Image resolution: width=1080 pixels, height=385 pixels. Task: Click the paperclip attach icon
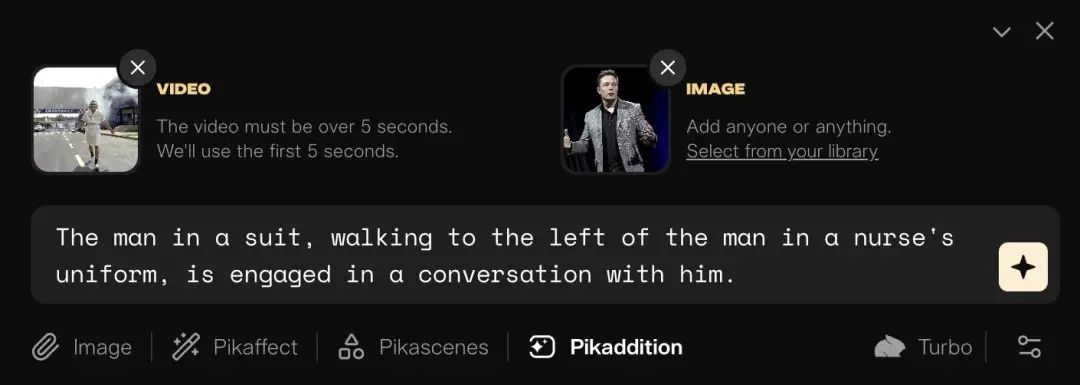(x=45, y=347)
